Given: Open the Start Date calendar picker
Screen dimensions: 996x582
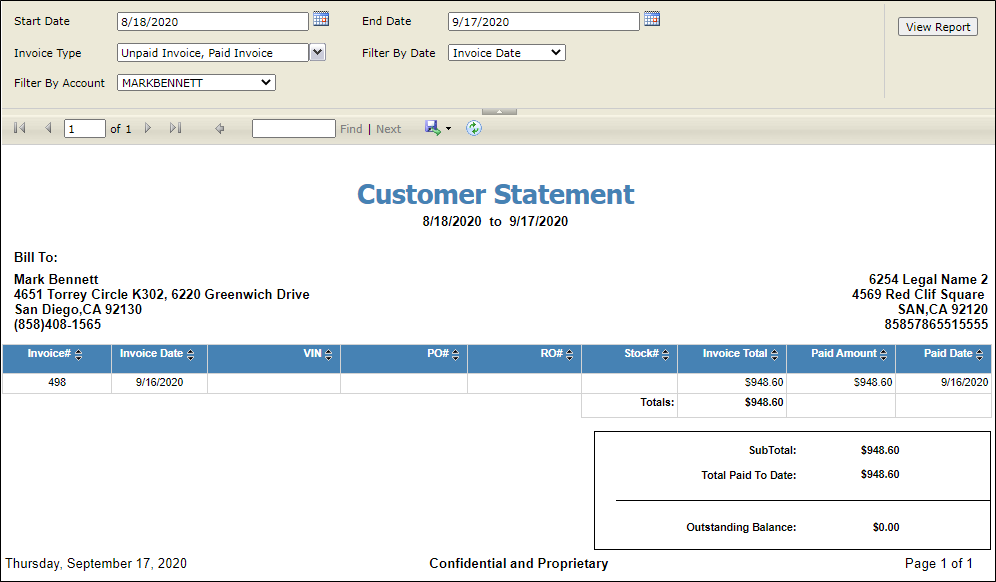Looking at the screenshot, I should point(321,19).
